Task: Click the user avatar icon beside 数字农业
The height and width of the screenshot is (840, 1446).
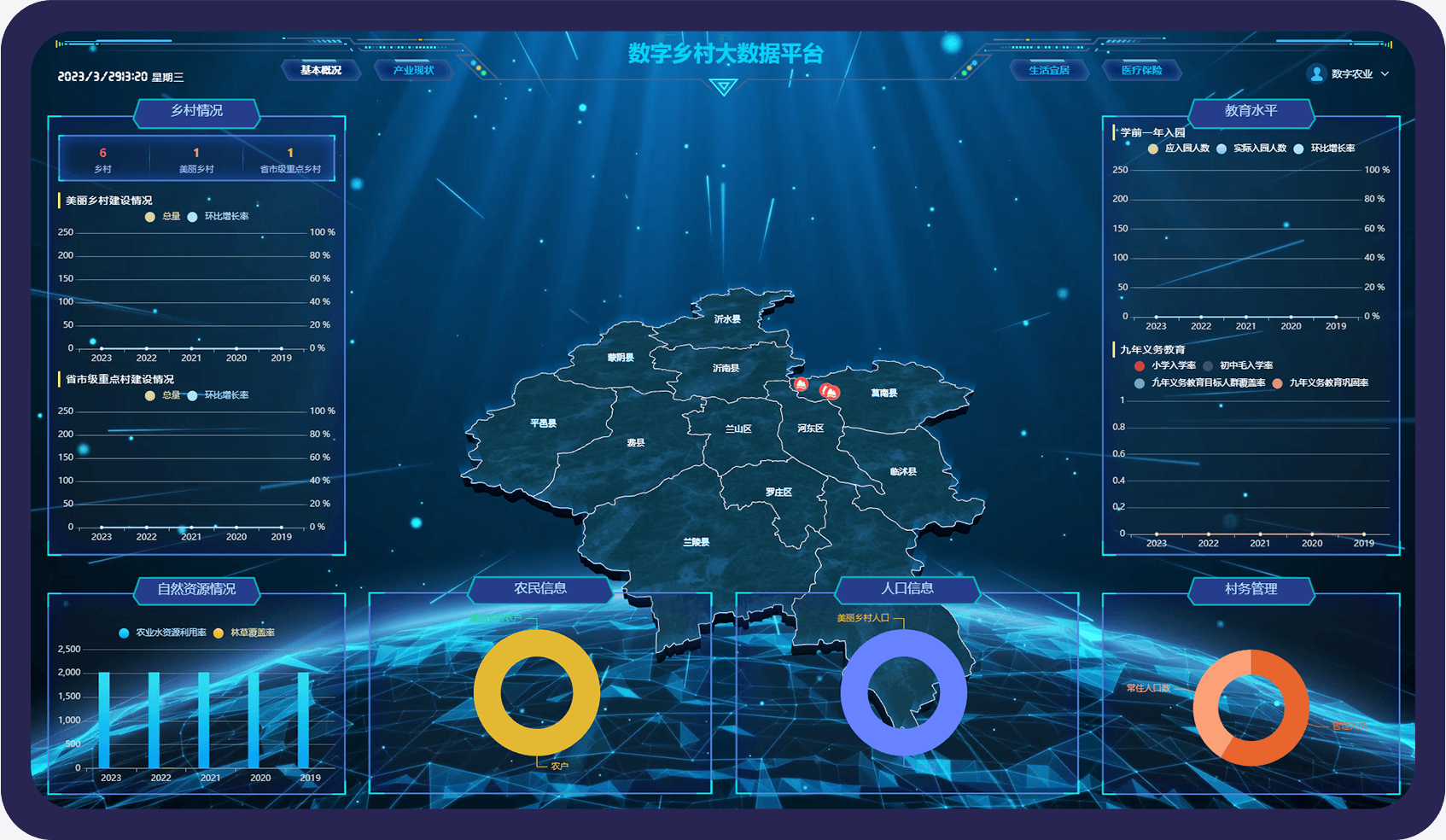Action: 1316,73
